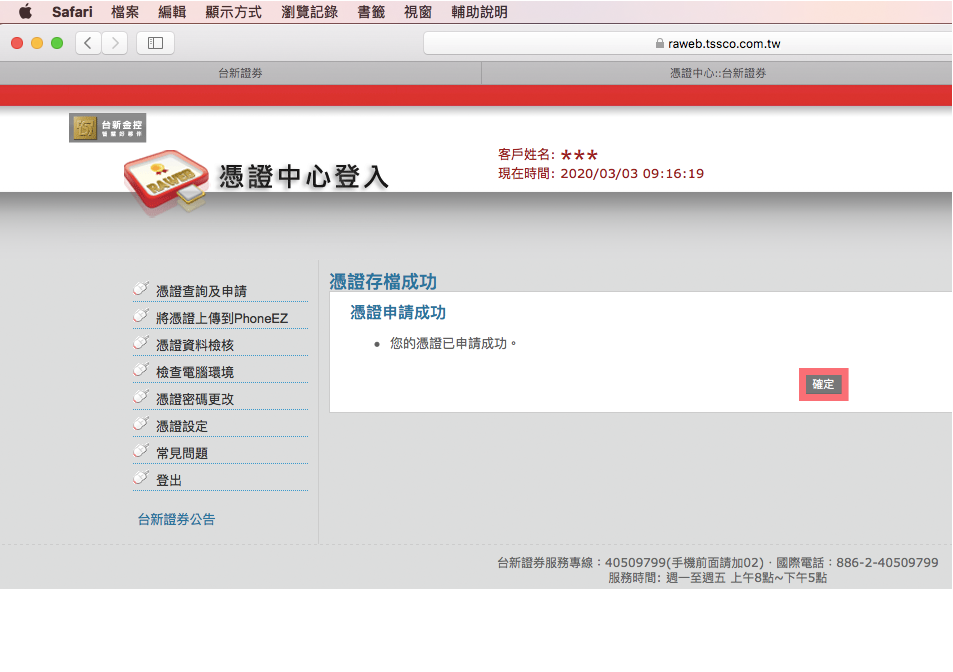Click the text 您的憑證已申請成功。
The image size is (953, 672).
click(x=453, y=343)
